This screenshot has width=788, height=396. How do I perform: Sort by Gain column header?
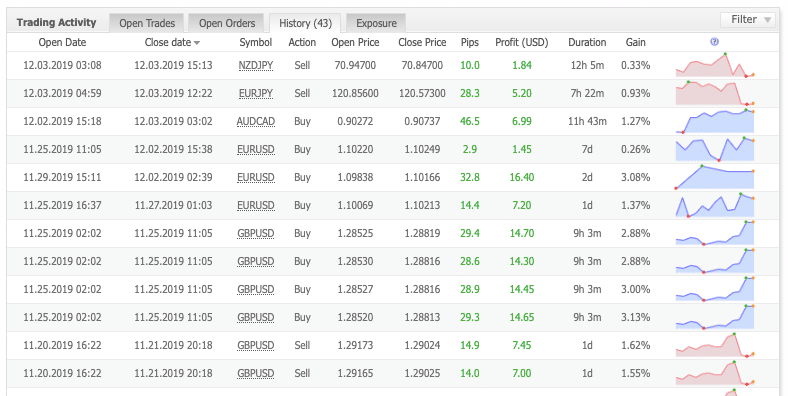point(636,43)
